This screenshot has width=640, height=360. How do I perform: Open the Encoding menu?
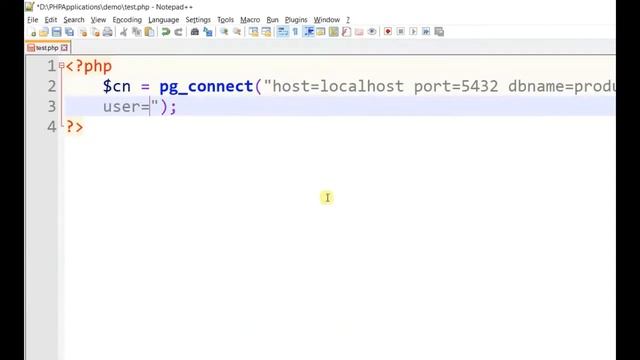point(127,20)
